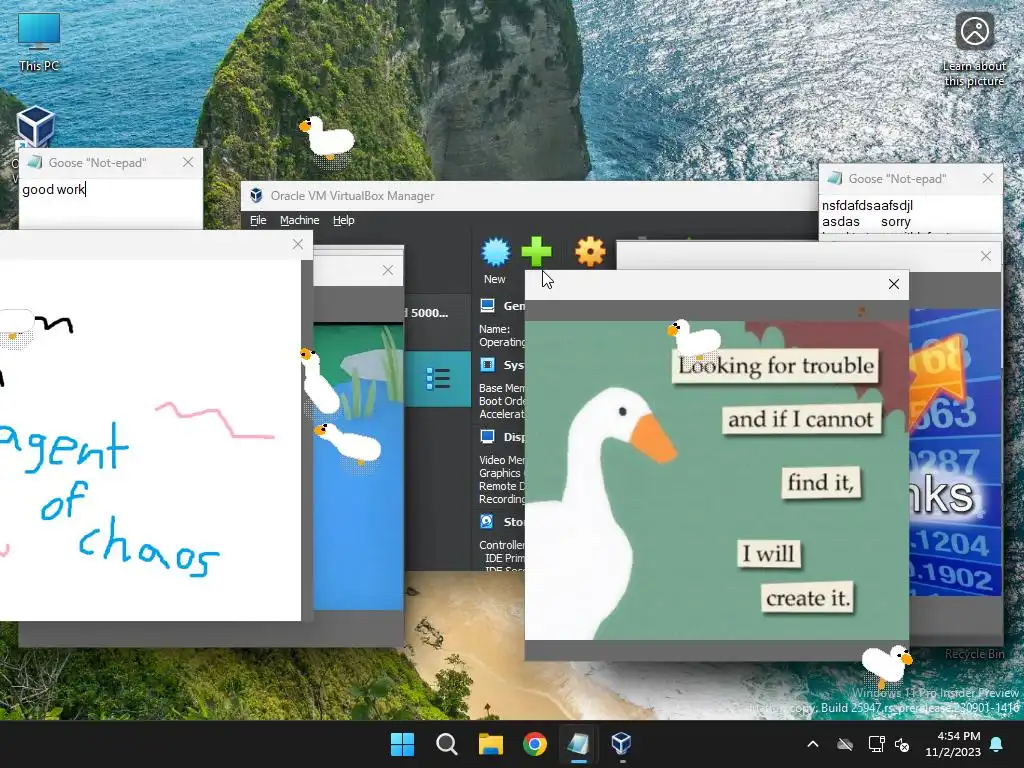Image resolution: width=1024 pixels, height=768 pixels.
Task: Click the "sorry" word in the right Not-epad
Action: [895, 221]
